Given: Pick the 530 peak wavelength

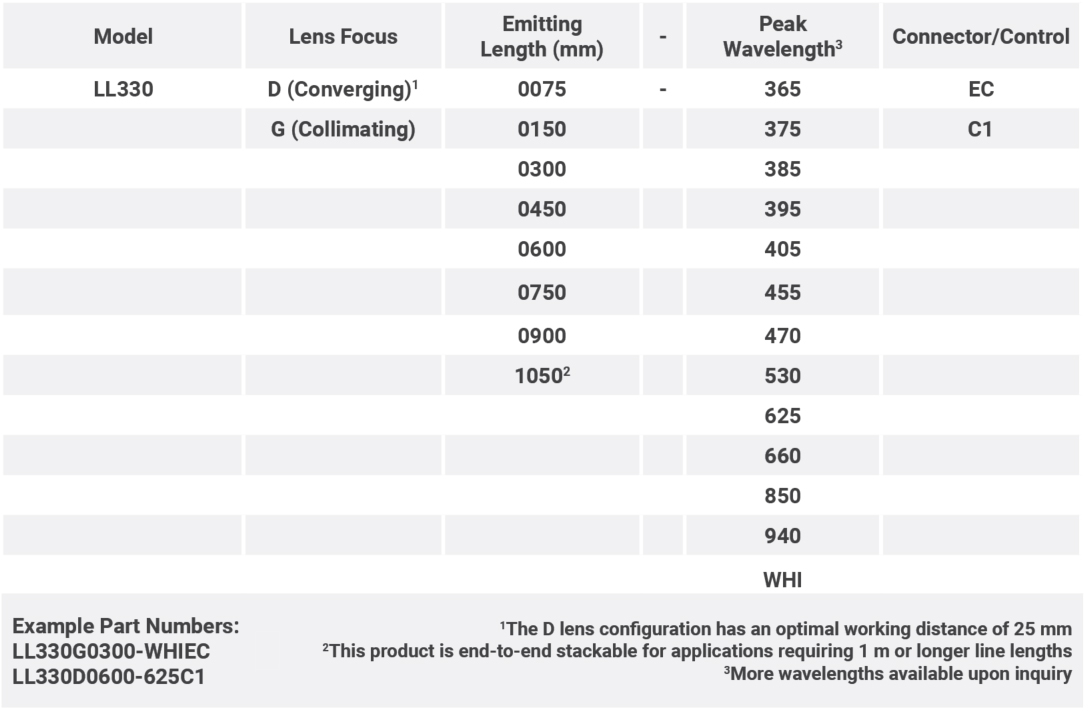Looking at the screenshot, I should (781, 376).
